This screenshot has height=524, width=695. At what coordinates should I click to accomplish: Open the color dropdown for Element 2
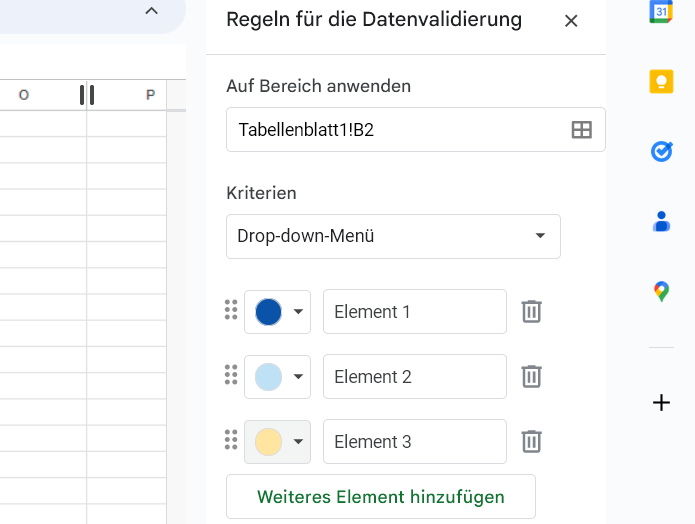[298, 377]
